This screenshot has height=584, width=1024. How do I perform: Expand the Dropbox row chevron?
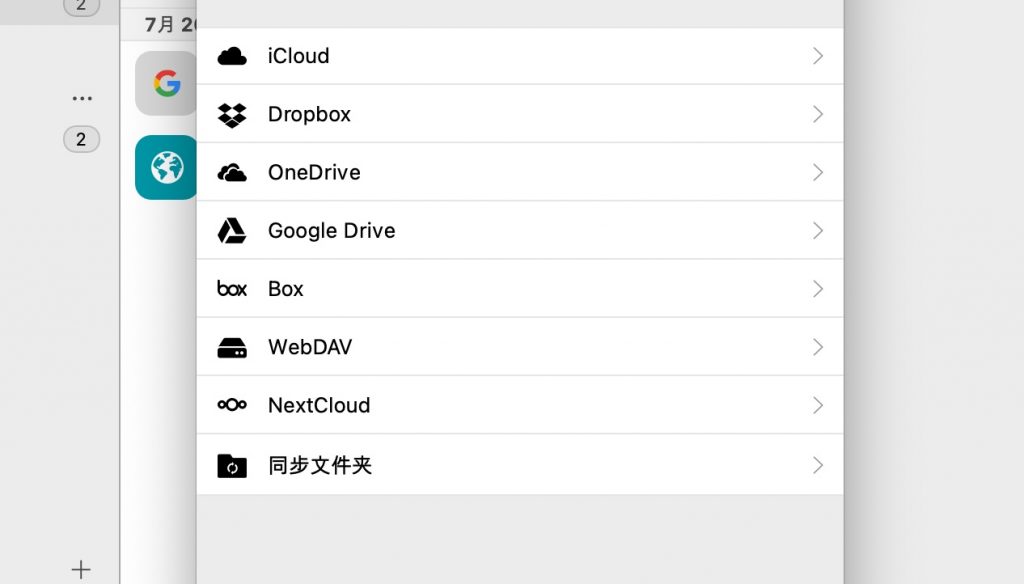point(818,114)
